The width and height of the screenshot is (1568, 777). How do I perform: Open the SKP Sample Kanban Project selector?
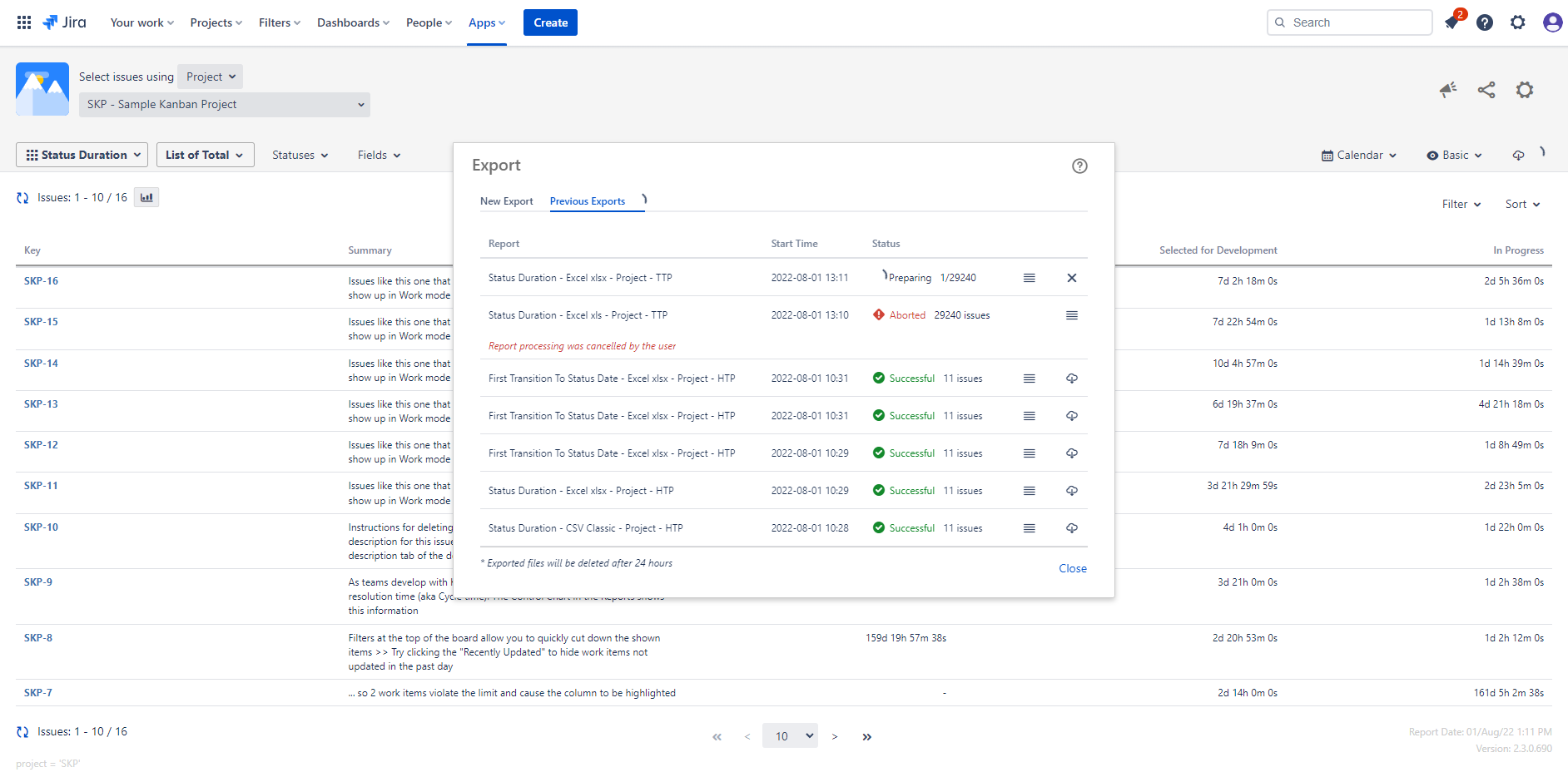(x=225, y=105)
